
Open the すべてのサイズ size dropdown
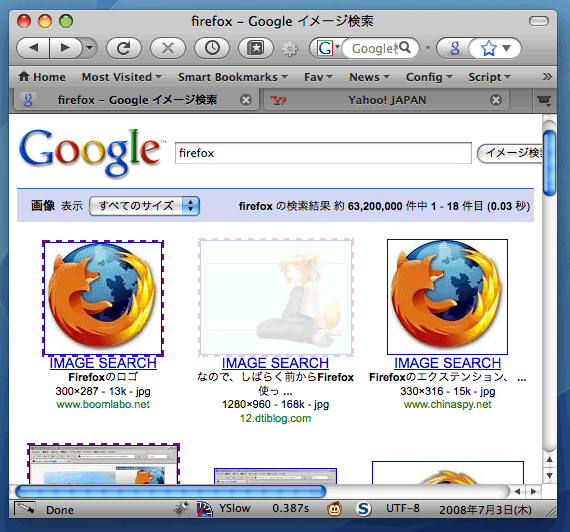pos(144,206)
